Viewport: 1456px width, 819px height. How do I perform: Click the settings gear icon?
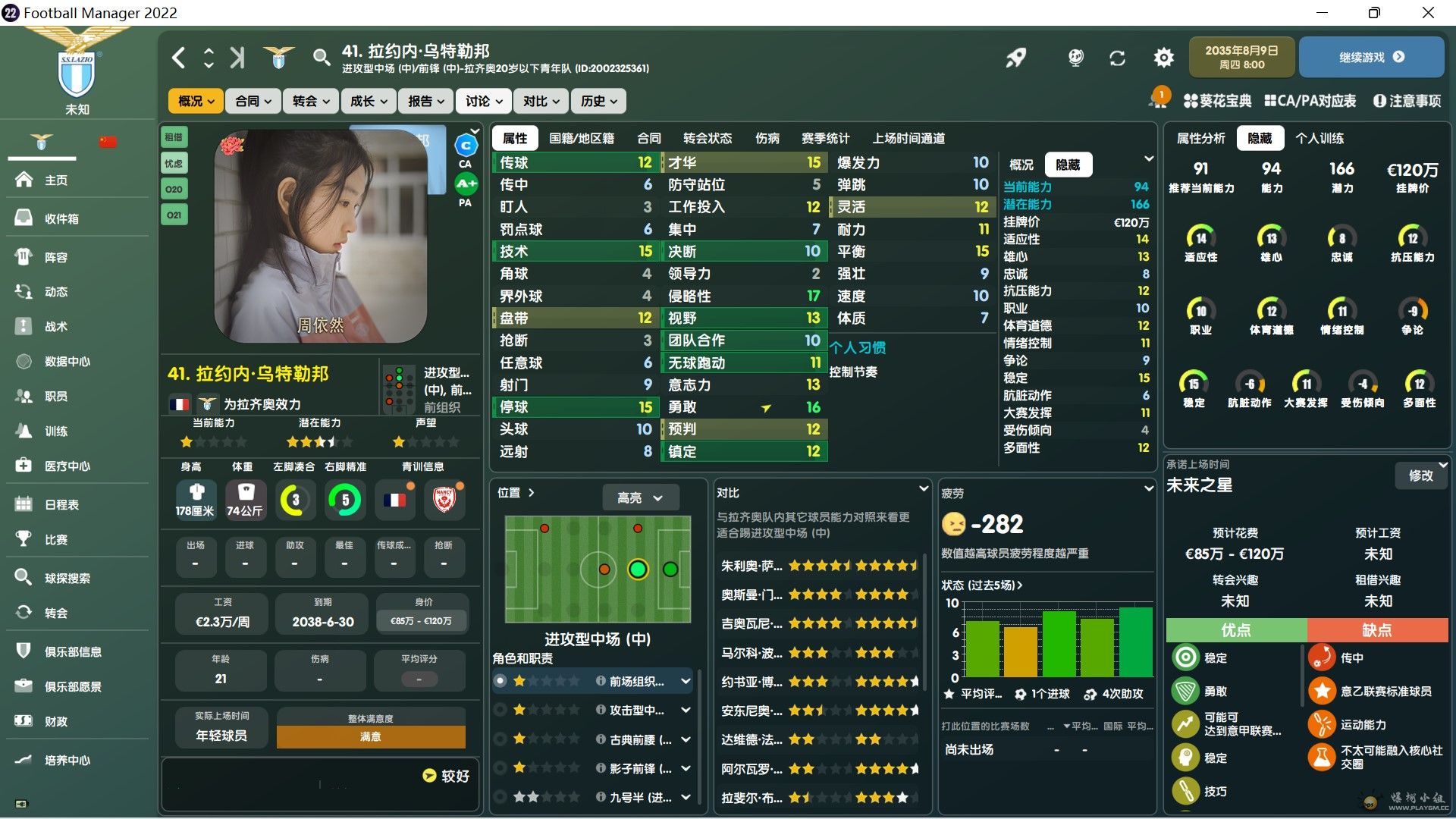pos(1163,58)
